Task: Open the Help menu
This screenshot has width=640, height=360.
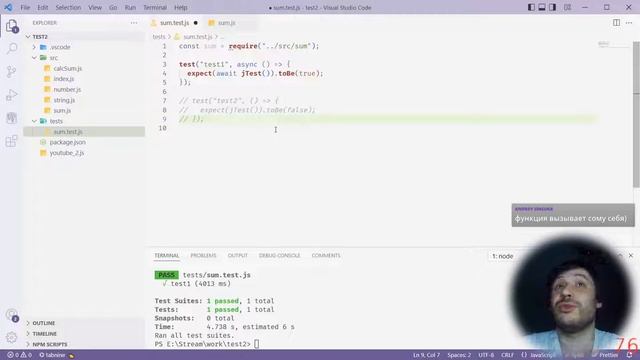Action: [181, 7]
